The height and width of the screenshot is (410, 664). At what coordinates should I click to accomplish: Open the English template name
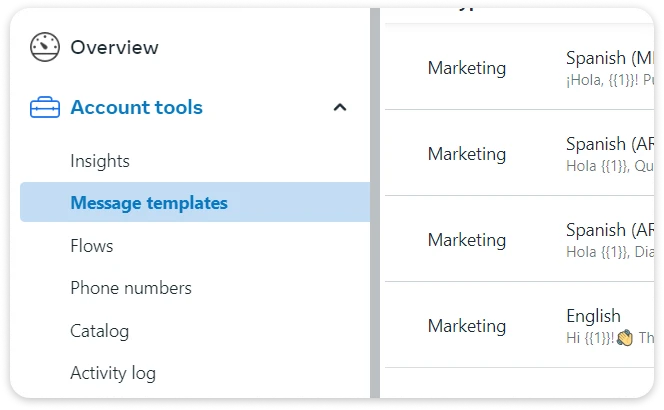[x=593, y=316]
